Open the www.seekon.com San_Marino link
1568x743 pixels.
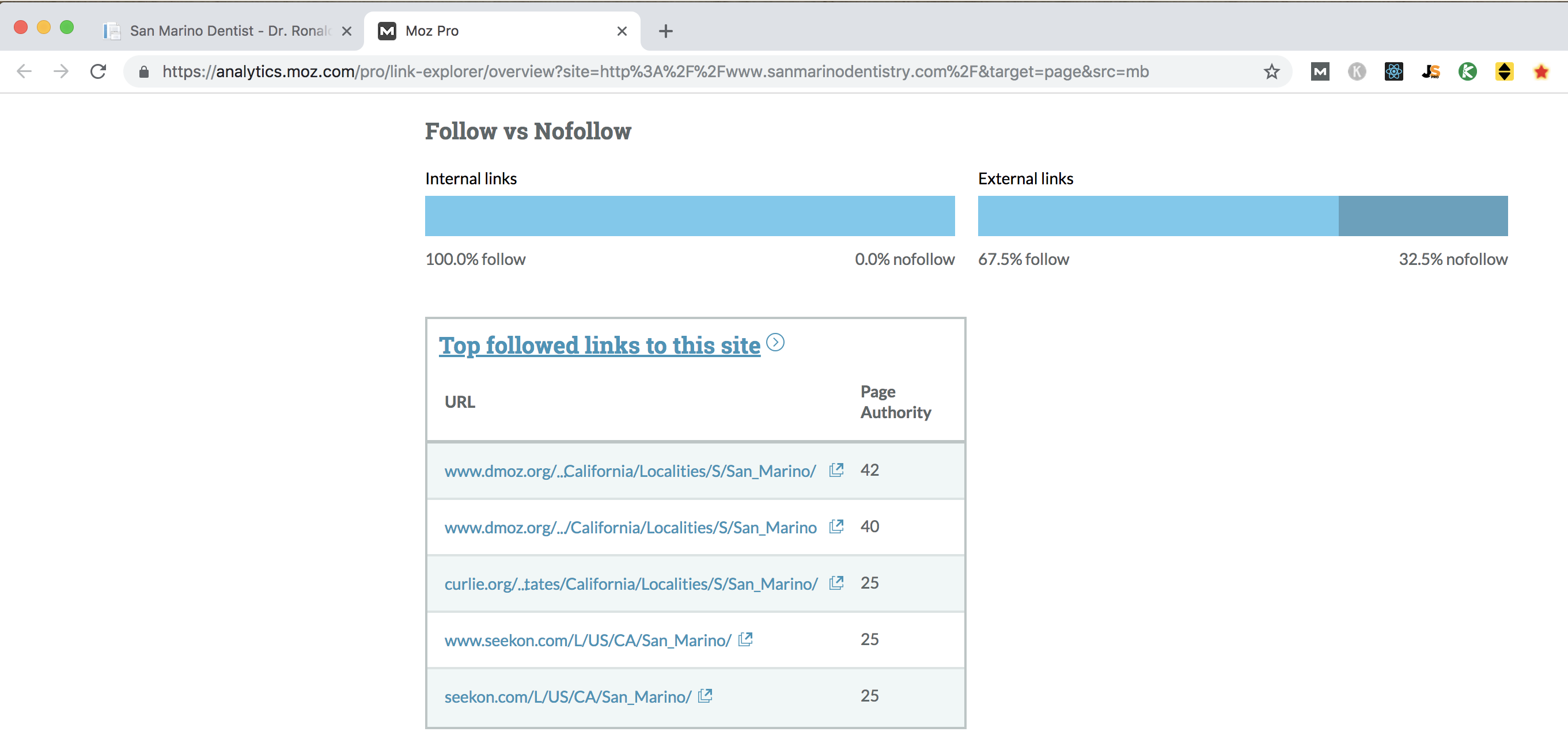point(588,640)
